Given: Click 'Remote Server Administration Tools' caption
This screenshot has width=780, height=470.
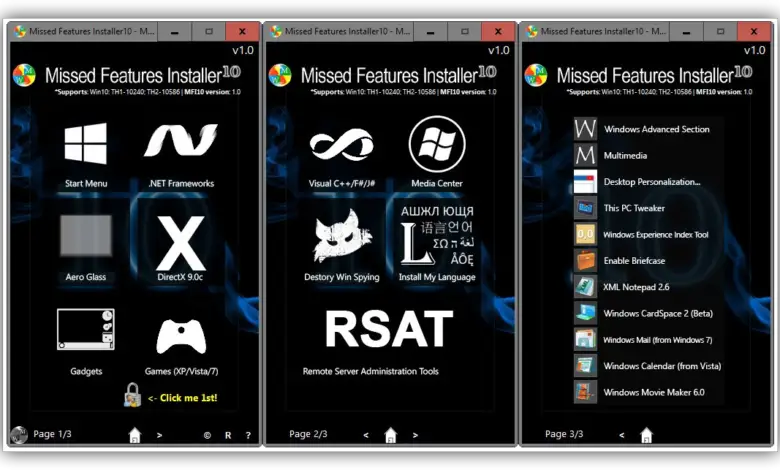Looking at the screenshot, I should (x=371, y=371).
